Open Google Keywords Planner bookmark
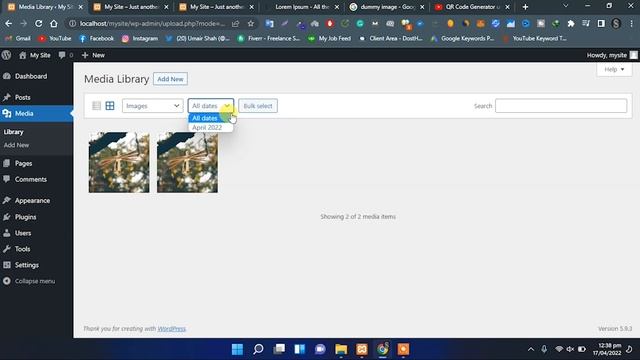The width and height of the screenshot is (640, 360). [462, 38]
